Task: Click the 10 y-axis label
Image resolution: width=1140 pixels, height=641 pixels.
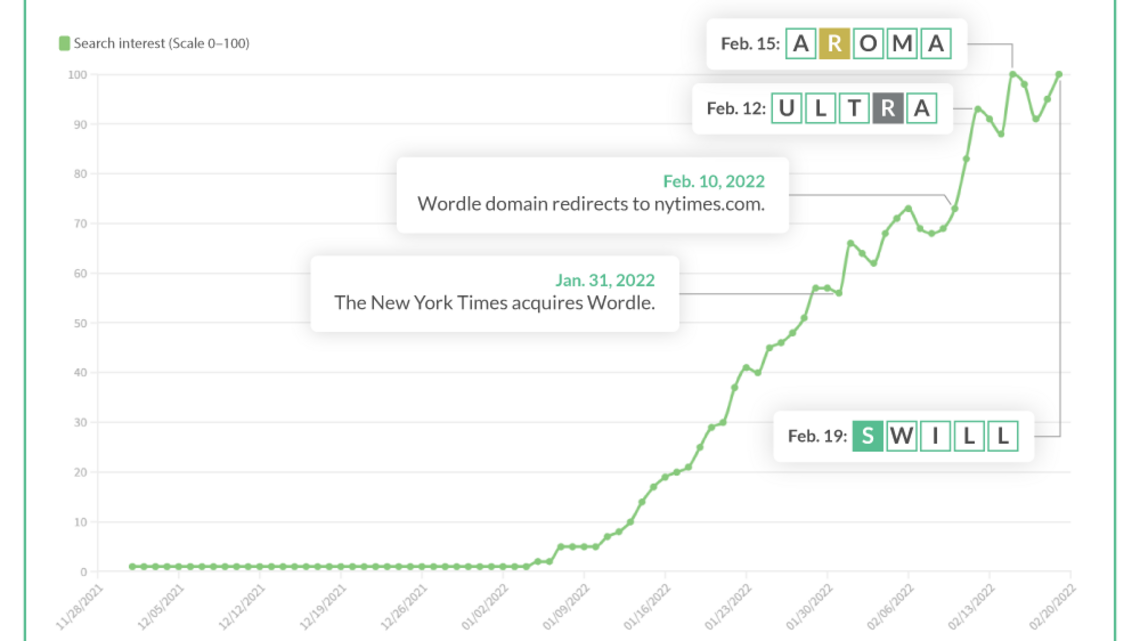Action: tap(80, 523)
